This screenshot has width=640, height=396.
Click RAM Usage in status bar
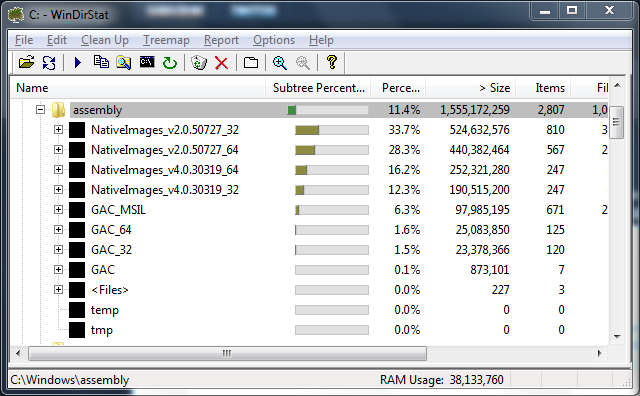click(442, 380)
